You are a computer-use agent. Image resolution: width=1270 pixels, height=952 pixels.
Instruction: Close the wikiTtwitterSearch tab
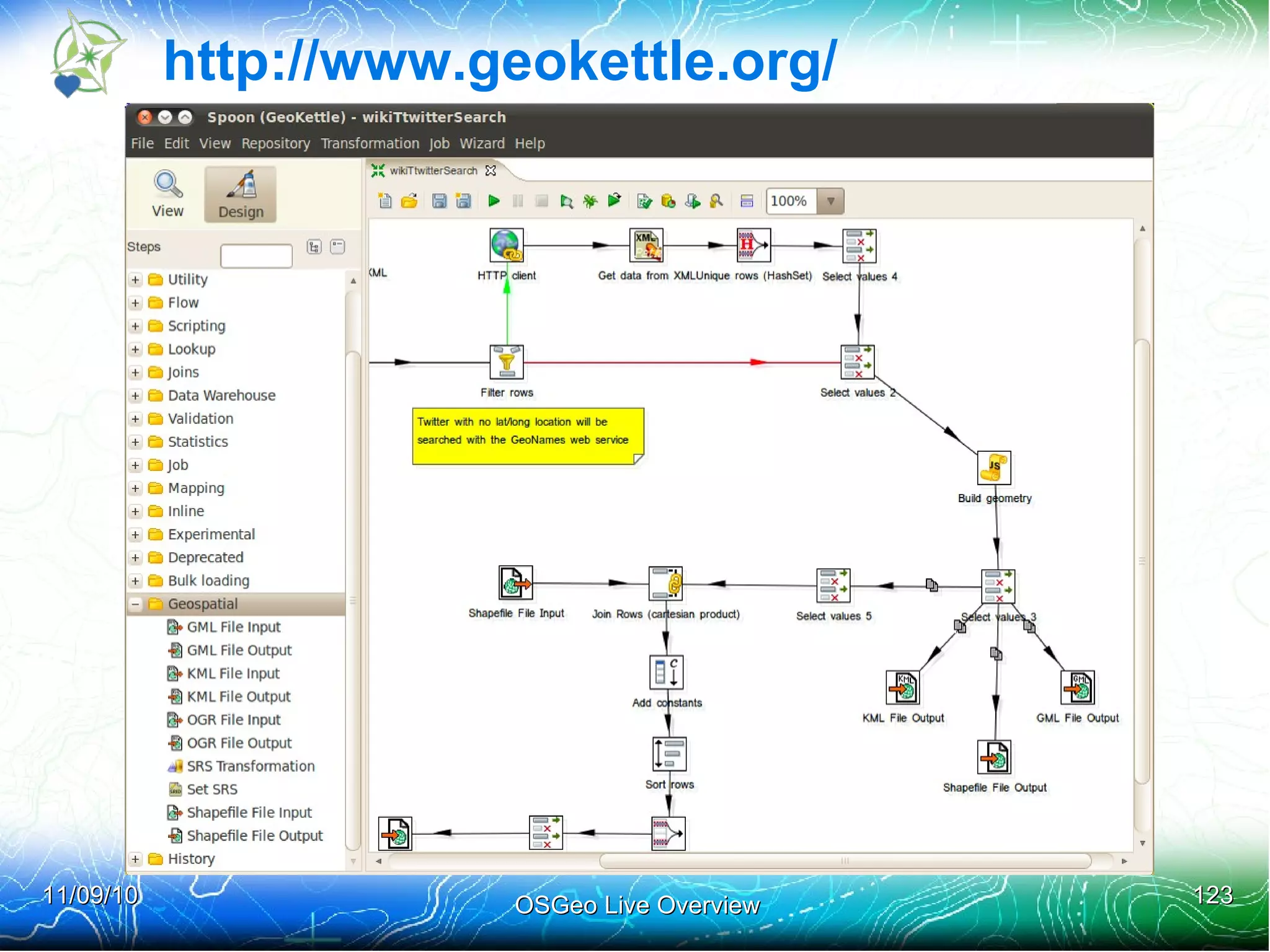(491, 170)
